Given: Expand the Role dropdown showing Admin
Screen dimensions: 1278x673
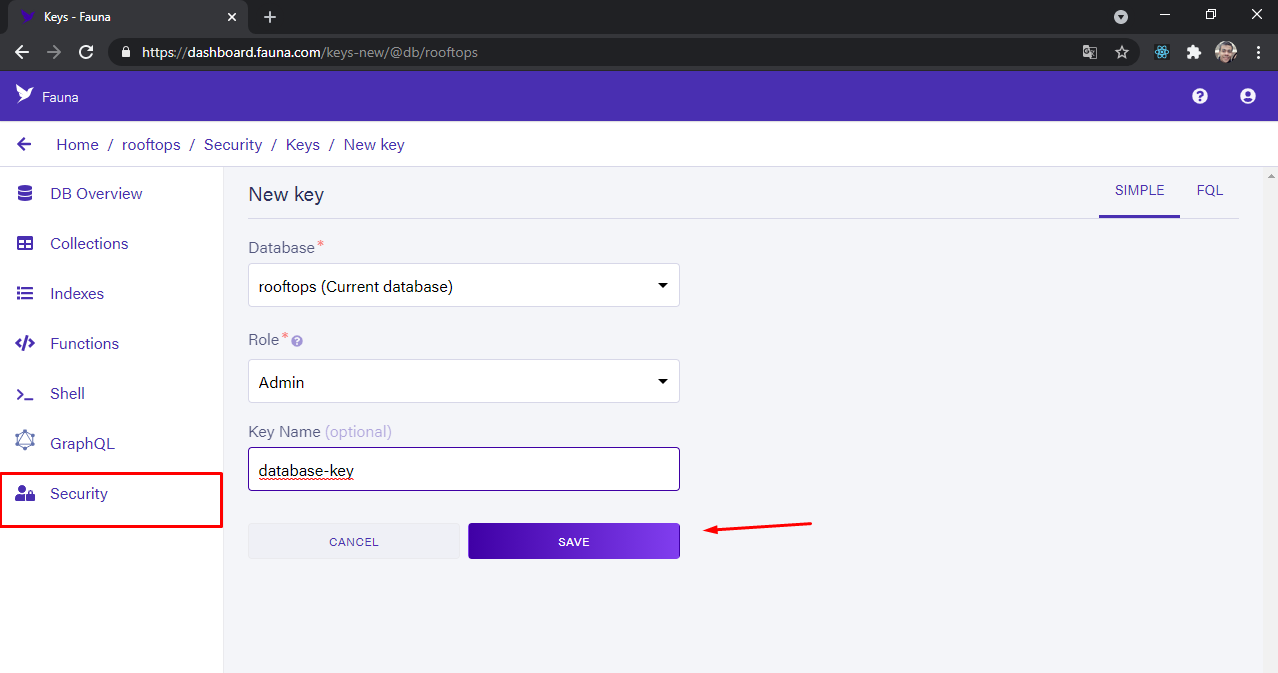Looking at the screenshot, I should tap(464, 381).
